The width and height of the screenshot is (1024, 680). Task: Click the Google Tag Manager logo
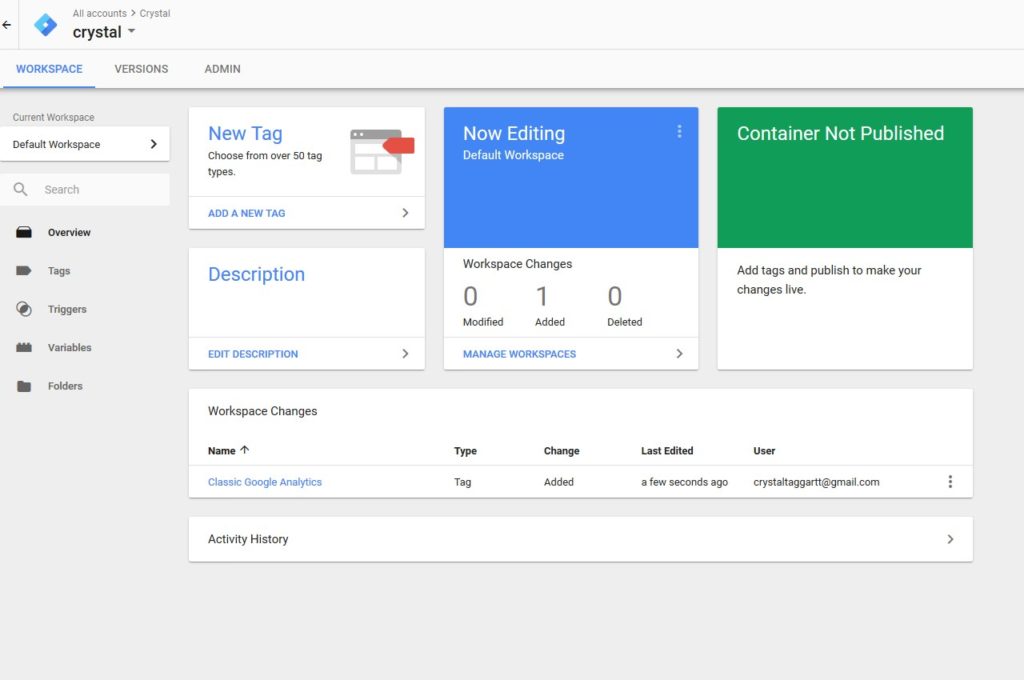click(45, 25)
